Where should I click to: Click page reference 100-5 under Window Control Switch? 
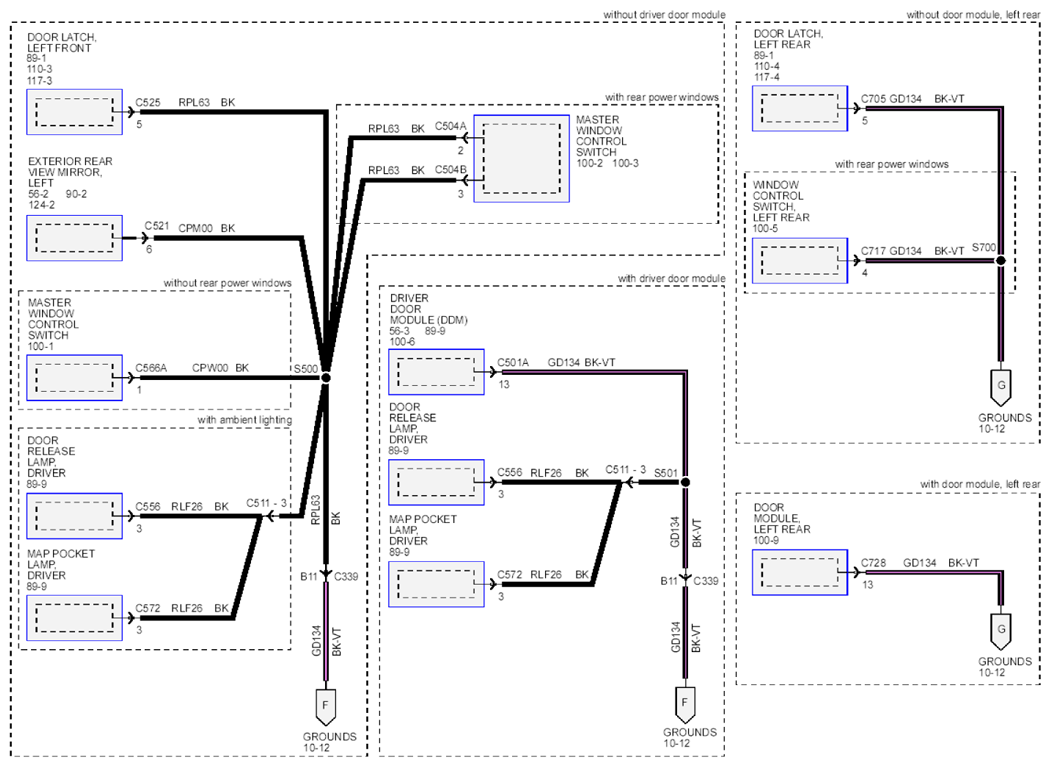(x=765, y=228)
